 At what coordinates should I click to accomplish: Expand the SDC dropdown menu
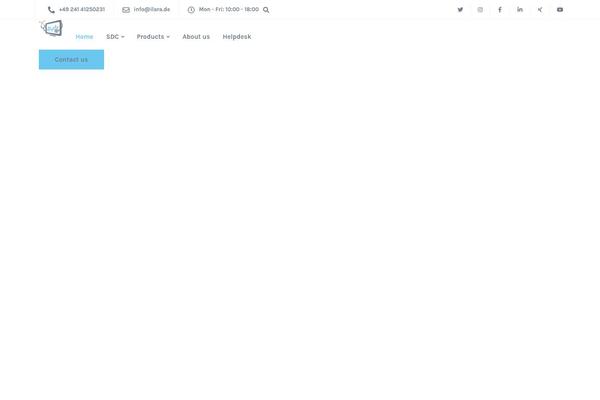(x=115, y=37)
